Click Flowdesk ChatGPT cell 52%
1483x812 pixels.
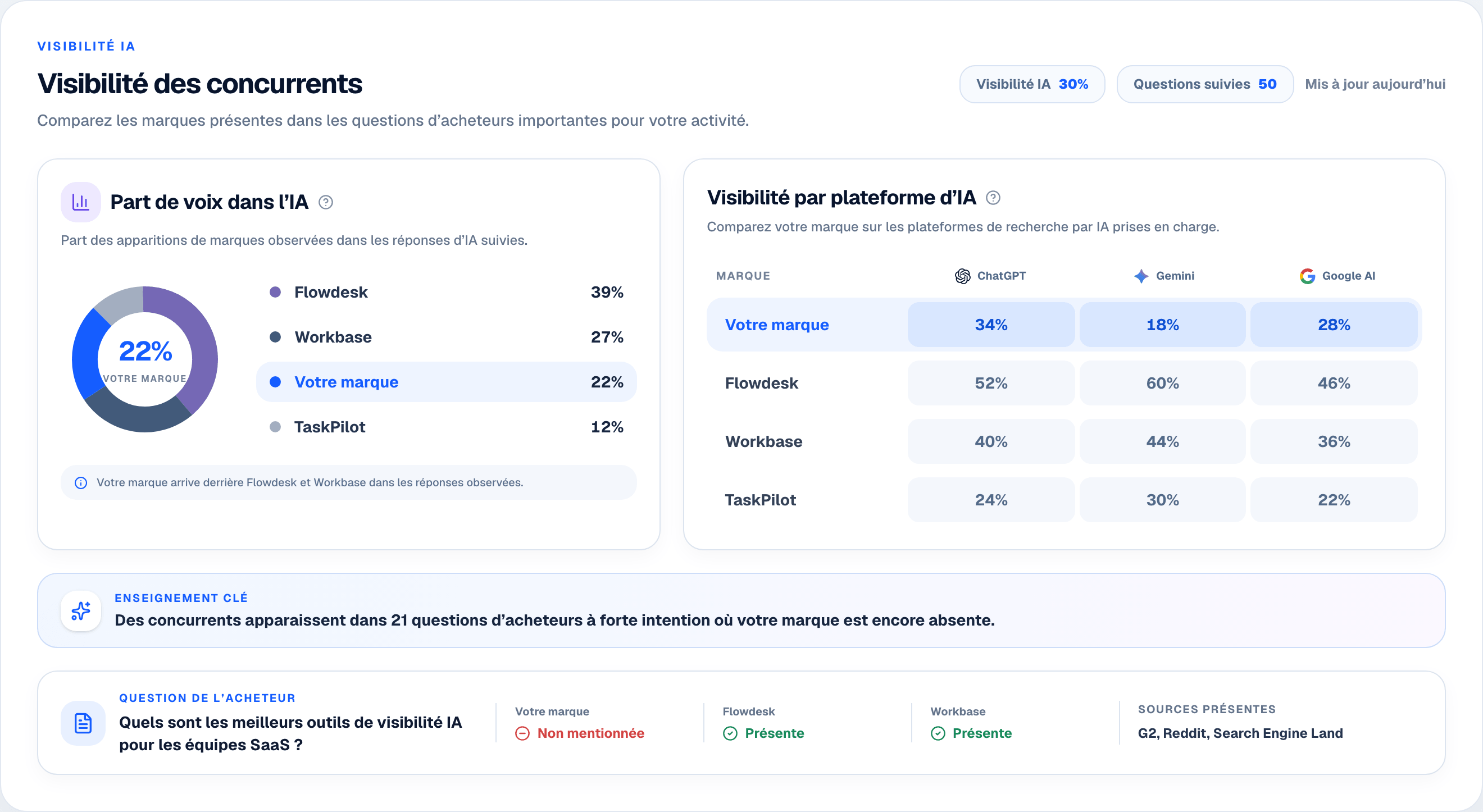click(x=991, y=384)
